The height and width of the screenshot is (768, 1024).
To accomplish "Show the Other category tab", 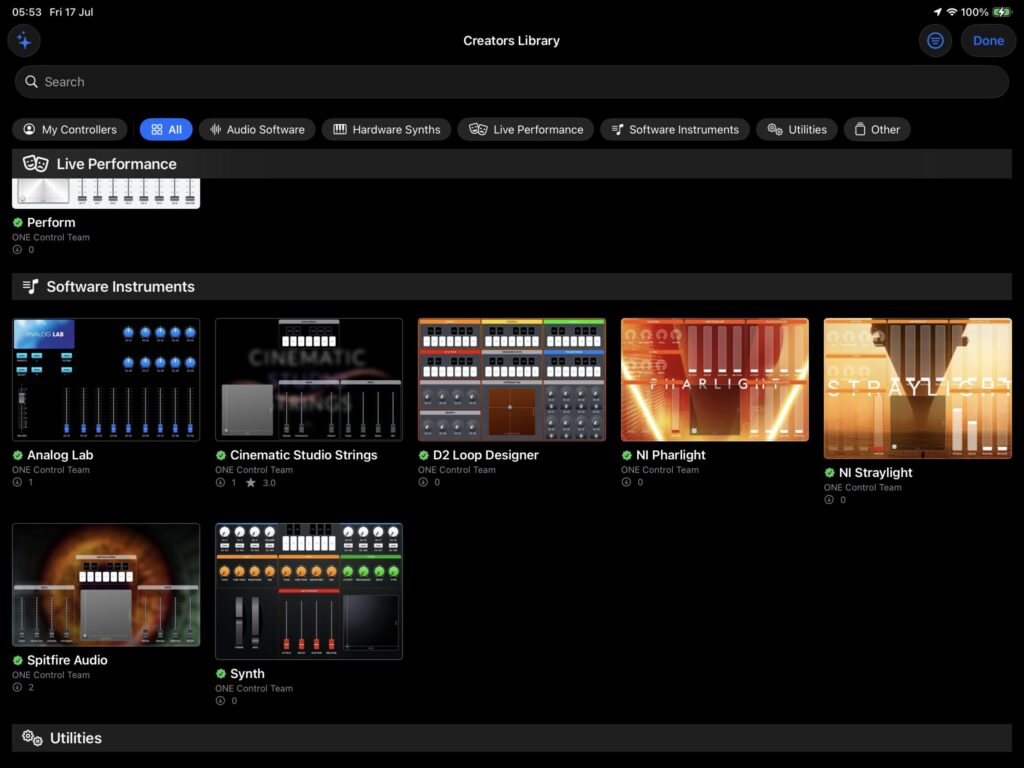I will tap(877, 129).
